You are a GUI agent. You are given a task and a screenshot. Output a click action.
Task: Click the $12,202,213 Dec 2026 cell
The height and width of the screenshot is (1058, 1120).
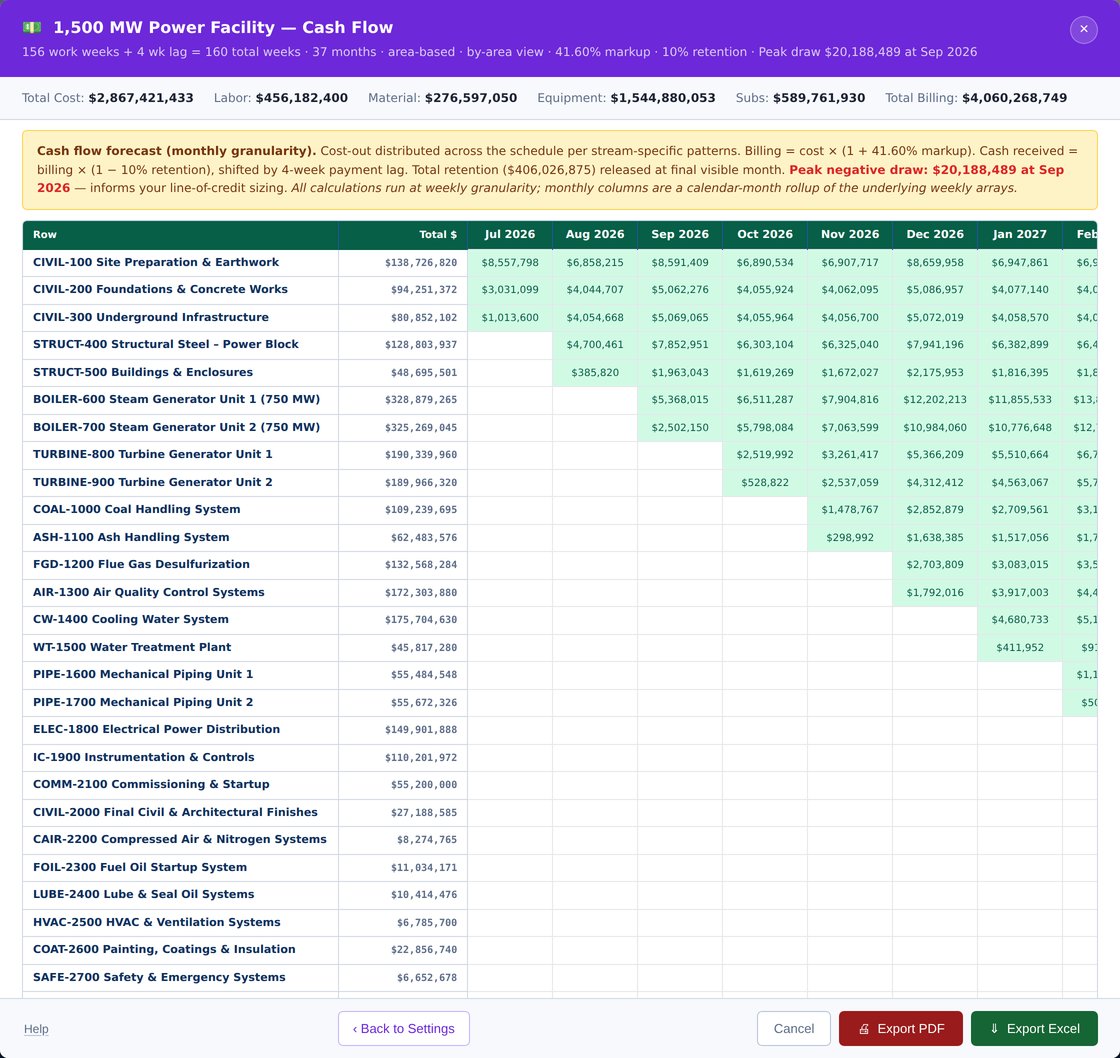[x=934, y=399]
